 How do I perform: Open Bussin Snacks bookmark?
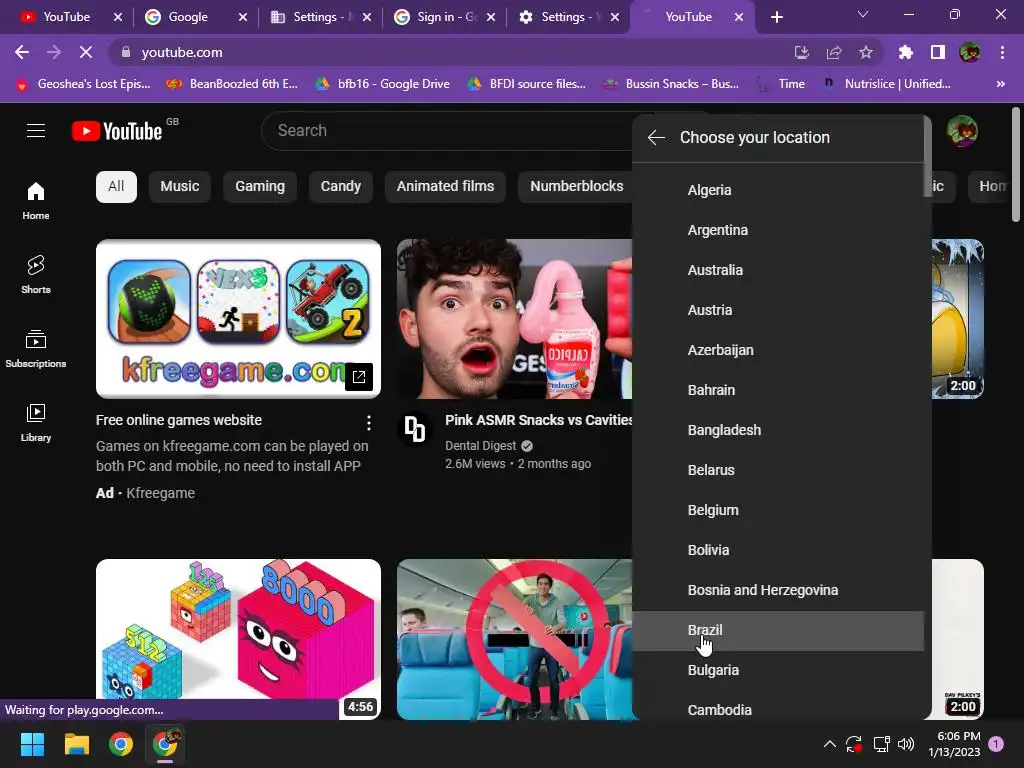pyautogui.click(x=671, y=84)
